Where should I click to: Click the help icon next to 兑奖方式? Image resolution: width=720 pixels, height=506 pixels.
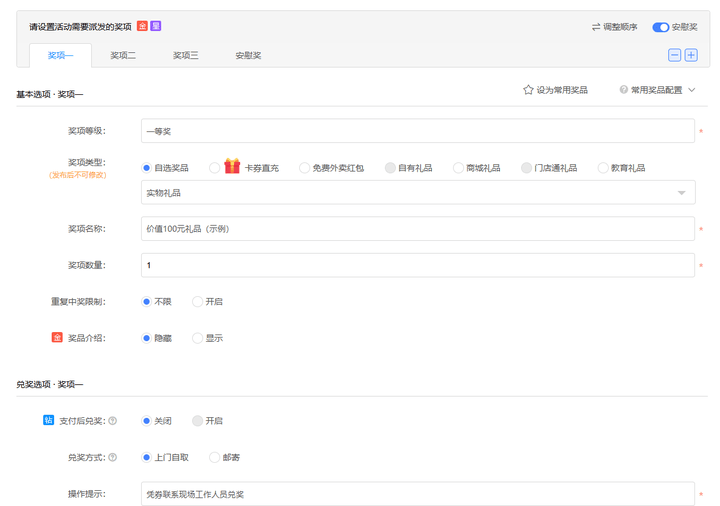tap(112, 457)
